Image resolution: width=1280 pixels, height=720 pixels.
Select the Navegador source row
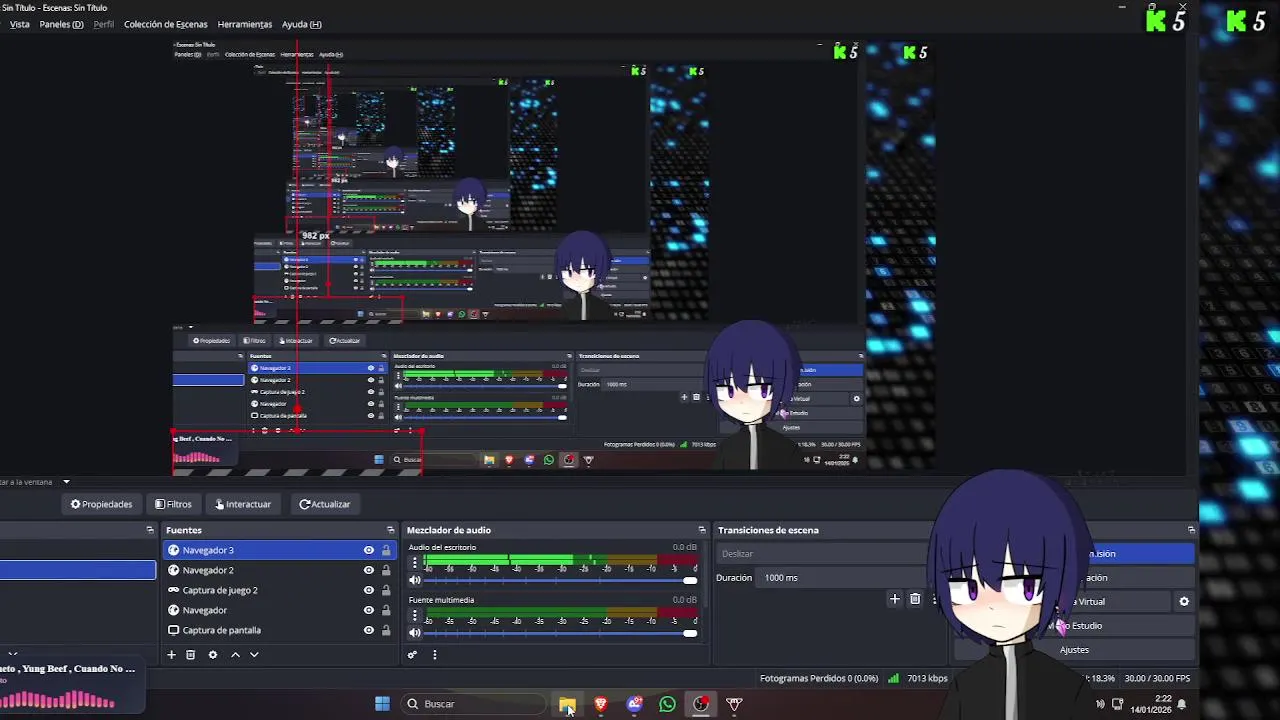click(279, 610)
